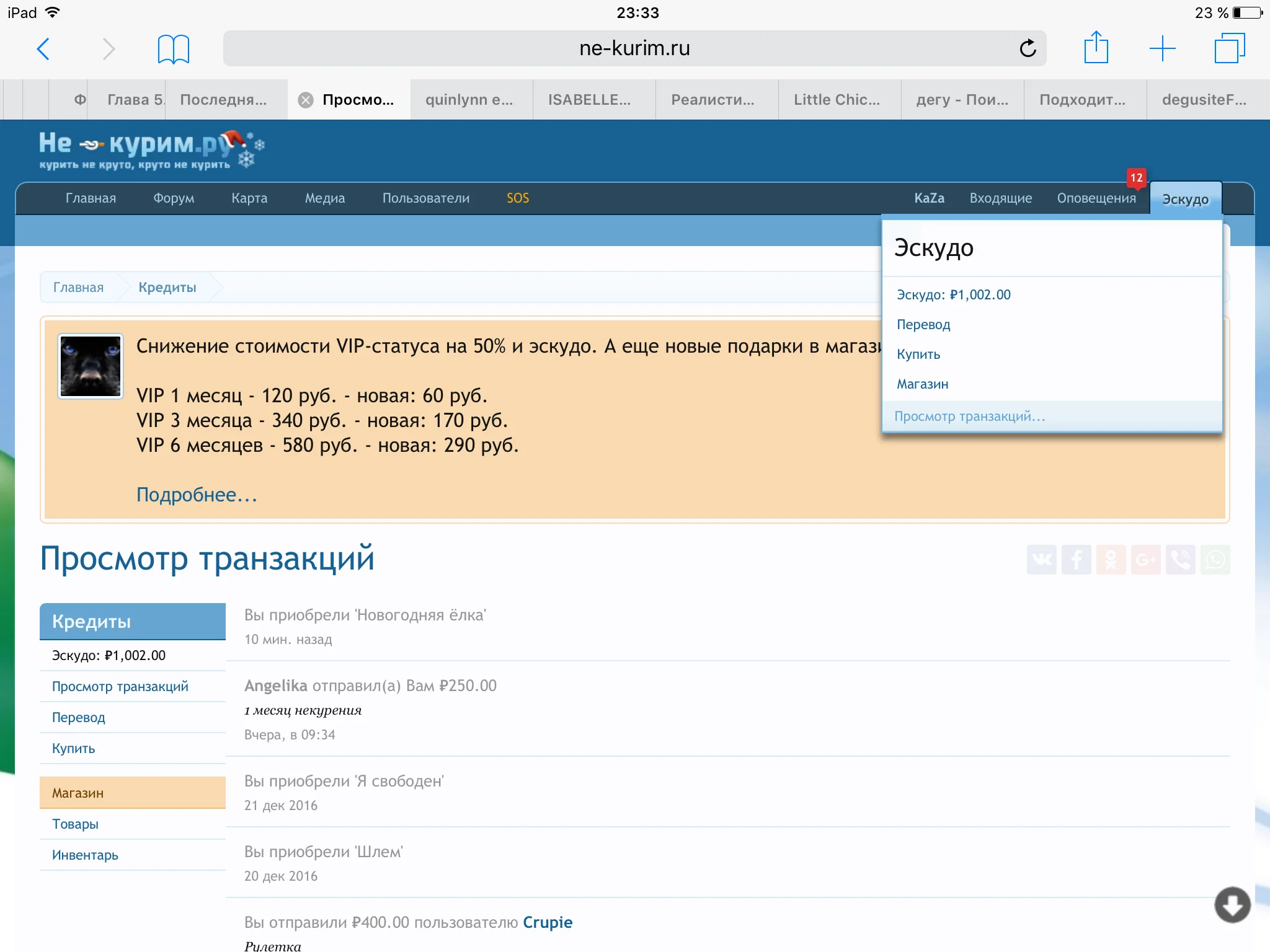Close the current Просмо... tab
This screenshot has width=1270, height=952.
pyautogui.click(x=306, y=100)
